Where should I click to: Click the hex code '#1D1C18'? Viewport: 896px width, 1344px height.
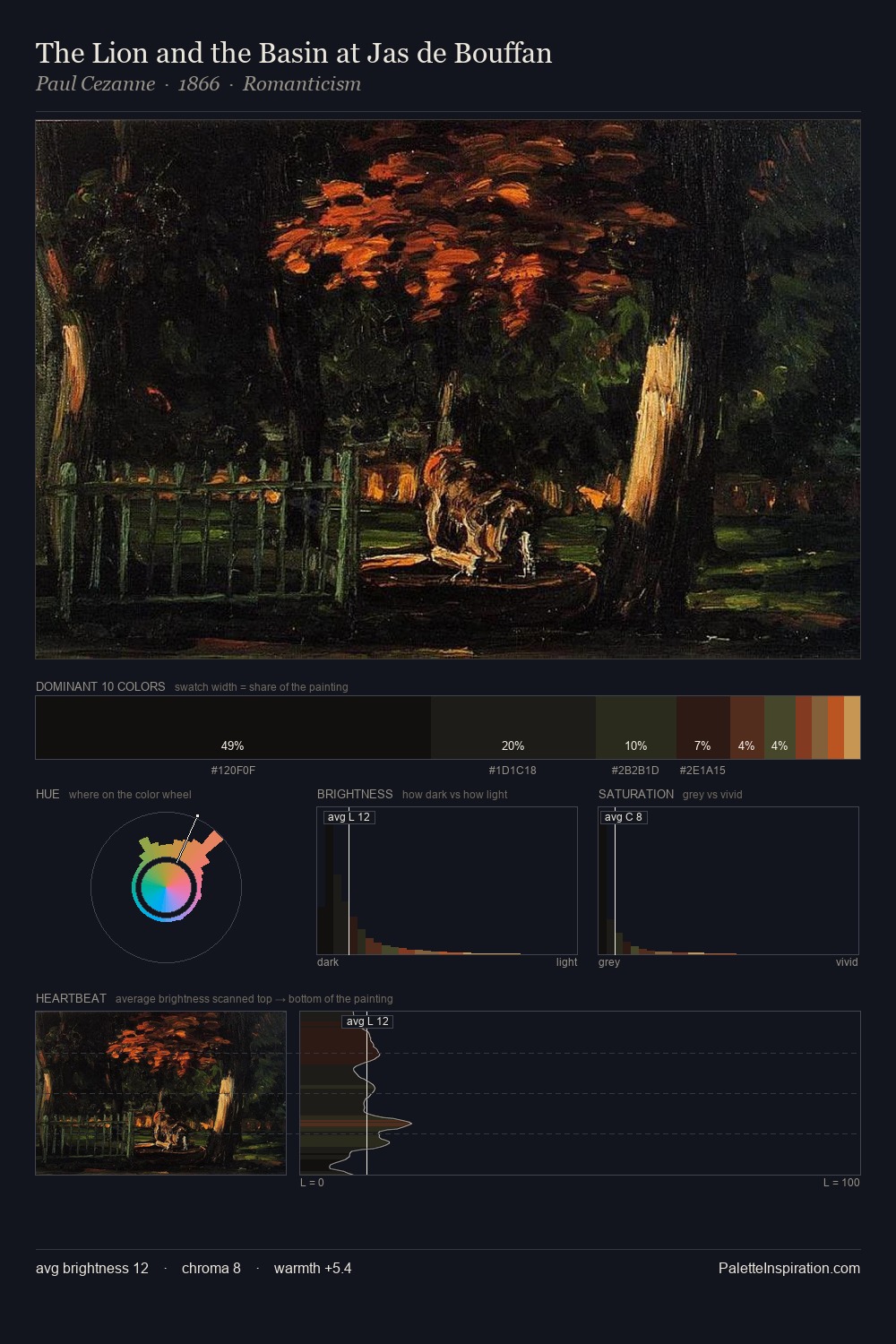(513, 770)
